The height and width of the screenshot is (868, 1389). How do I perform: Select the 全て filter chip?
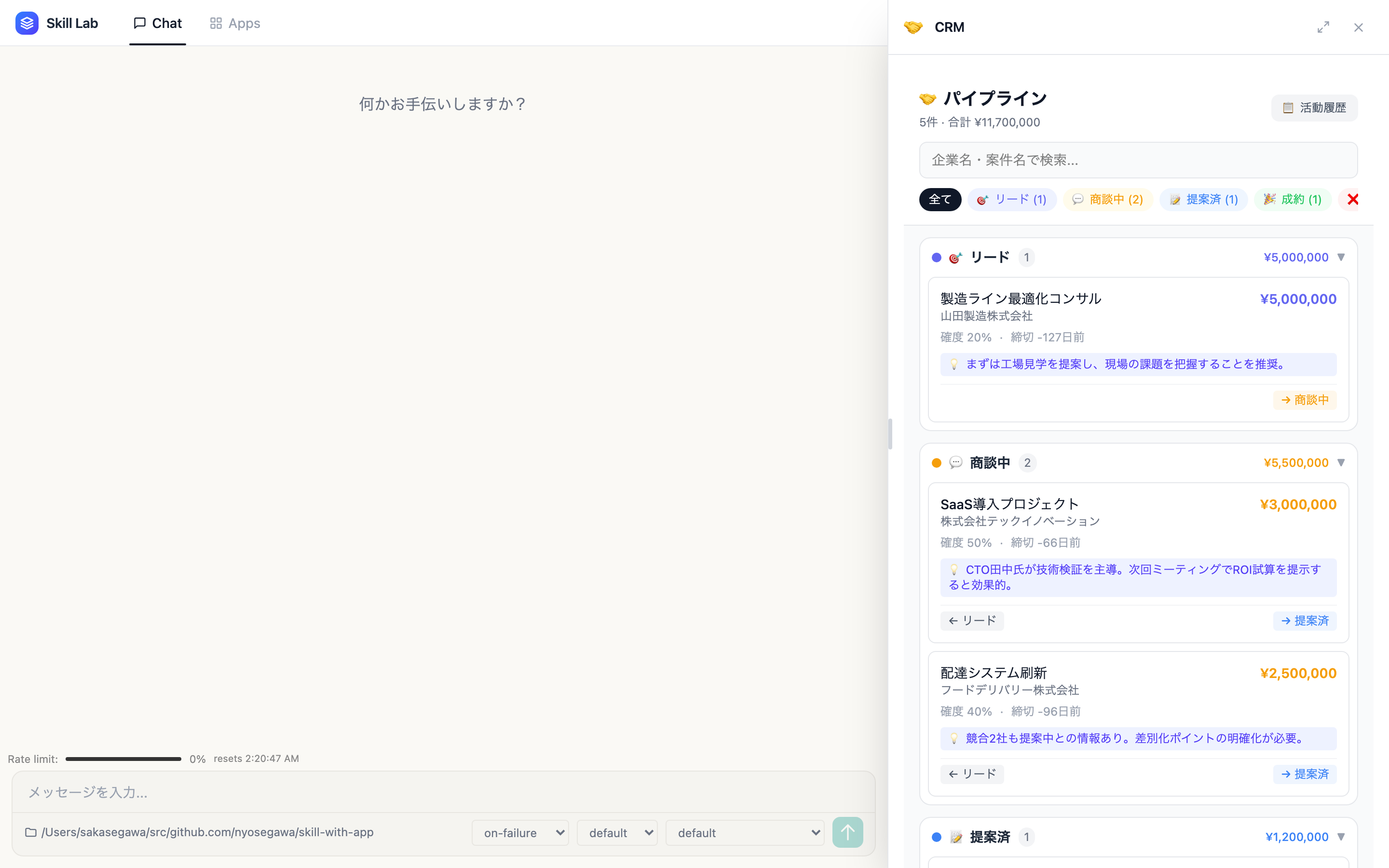tap(940, 199)
